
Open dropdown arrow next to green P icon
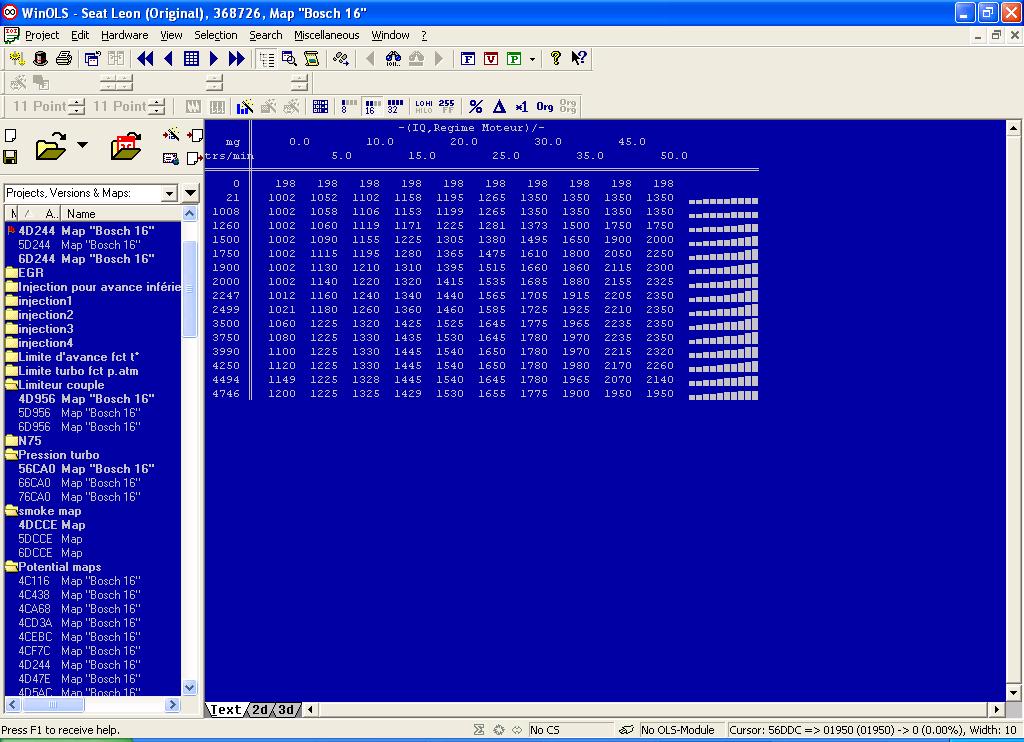coord(532,59)
